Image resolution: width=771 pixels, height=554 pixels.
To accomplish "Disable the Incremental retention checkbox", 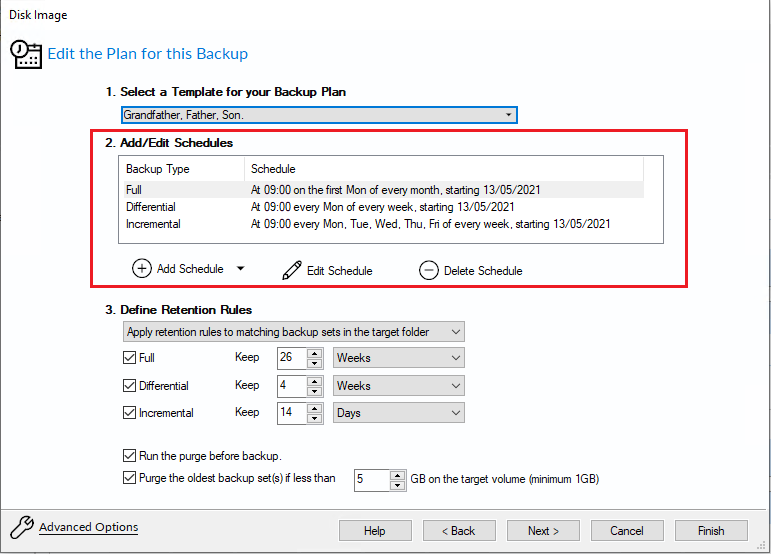I will [129, 413].
